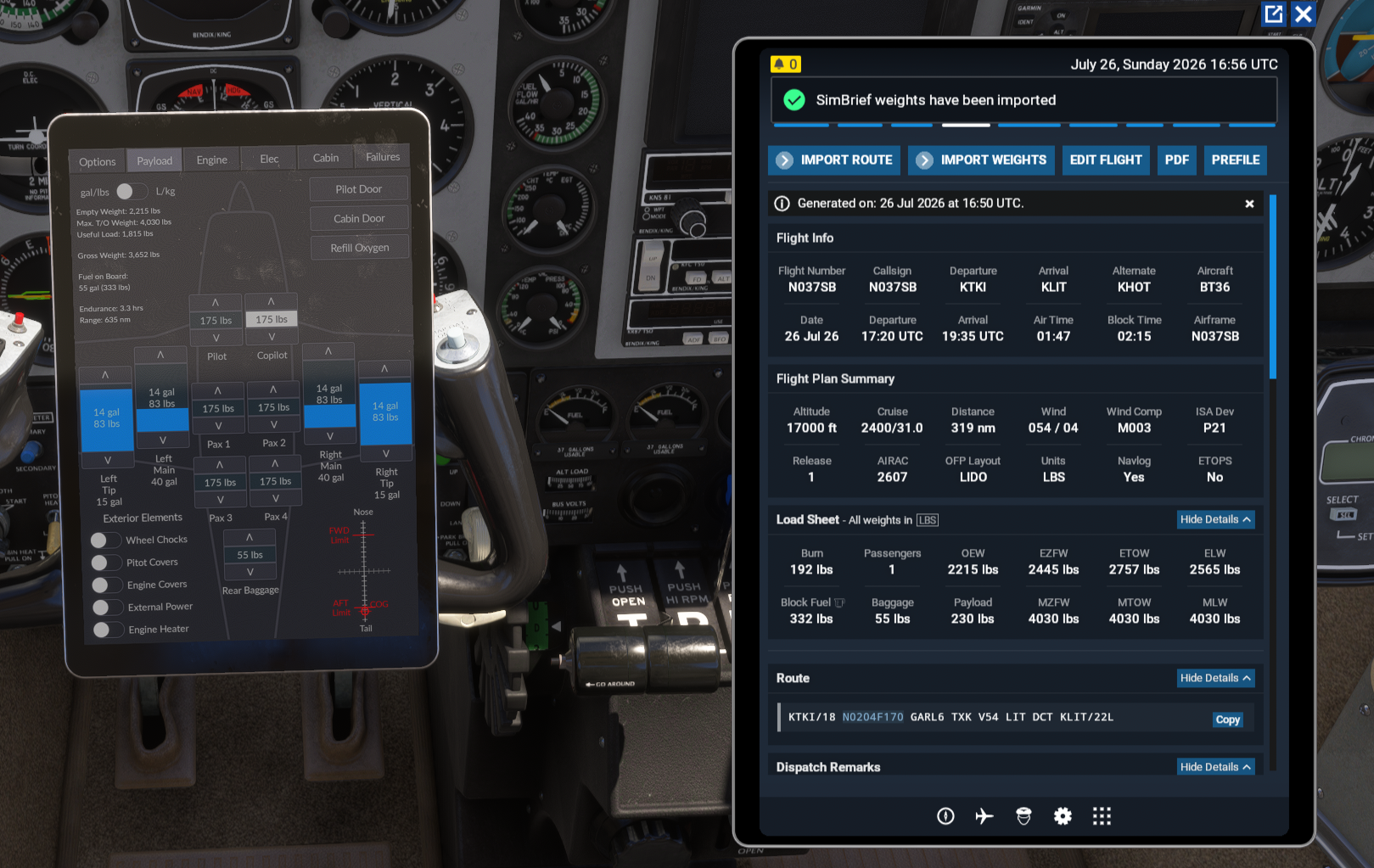Click the compass dashboard icon in bottom bar

pyautogui.click(x=945, y=816)
